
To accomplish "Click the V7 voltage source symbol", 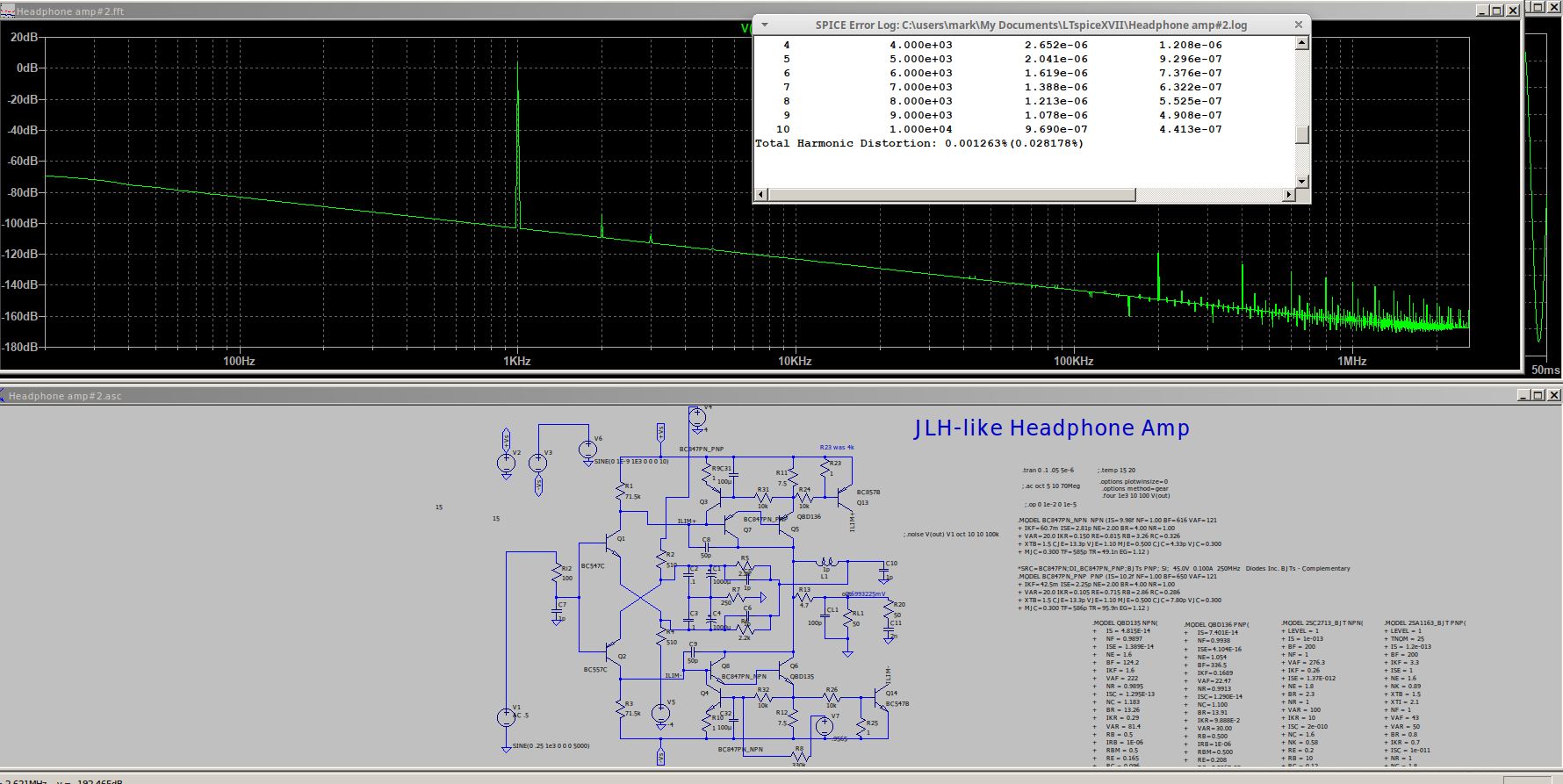I will tap(824, 726).
